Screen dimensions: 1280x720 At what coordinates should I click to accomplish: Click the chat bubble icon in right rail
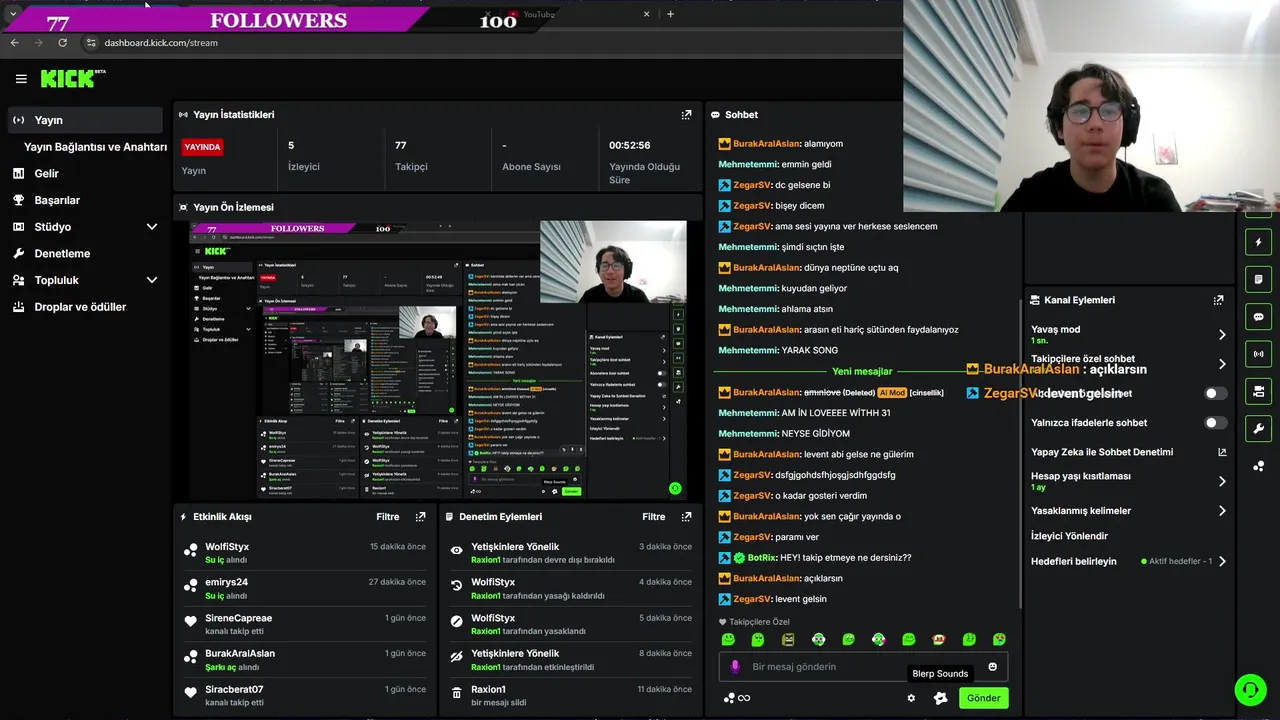tap(1258, 317)
